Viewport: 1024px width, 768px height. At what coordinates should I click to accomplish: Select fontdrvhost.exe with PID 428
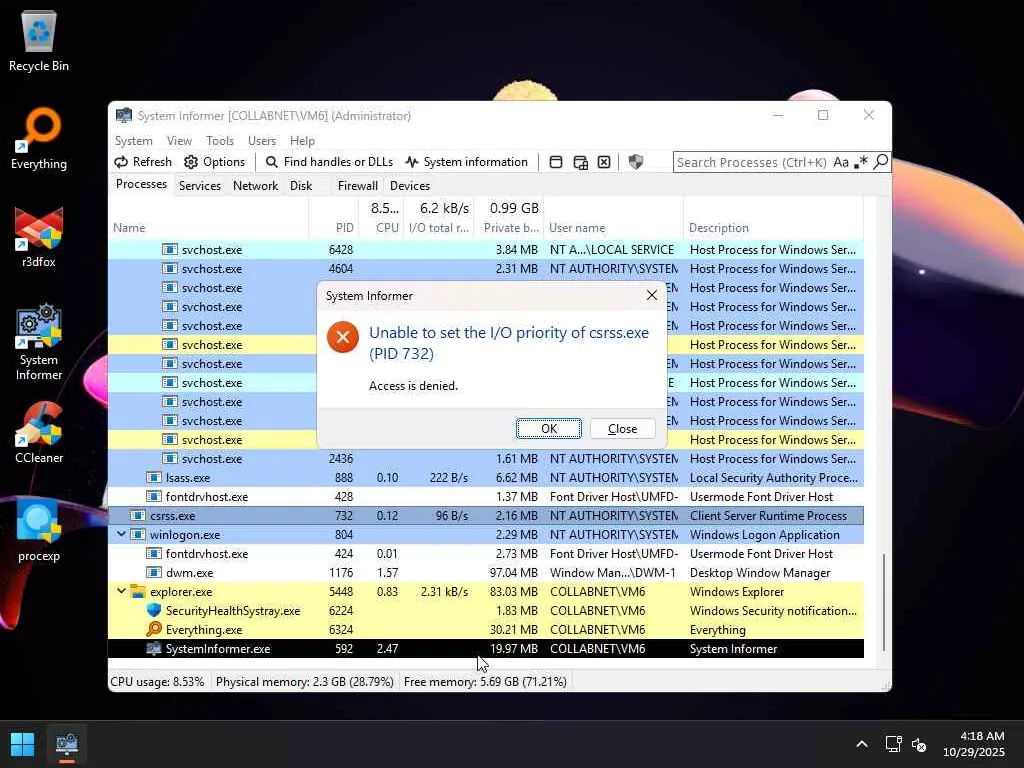click(486, 496)
